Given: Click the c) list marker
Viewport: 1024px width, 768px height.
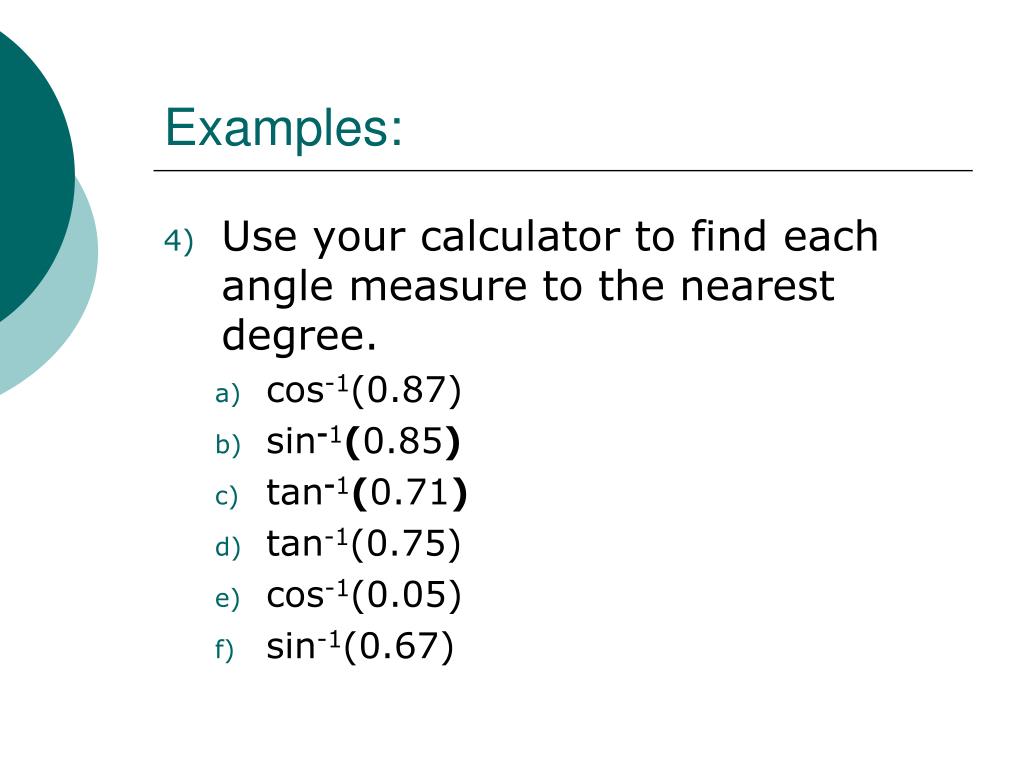Looking at the screenshot, I should [226, 496].
